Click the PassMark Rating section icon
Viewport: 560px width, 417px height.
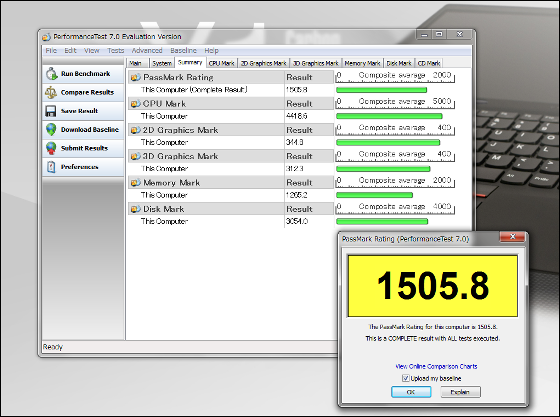coord(135,77)
